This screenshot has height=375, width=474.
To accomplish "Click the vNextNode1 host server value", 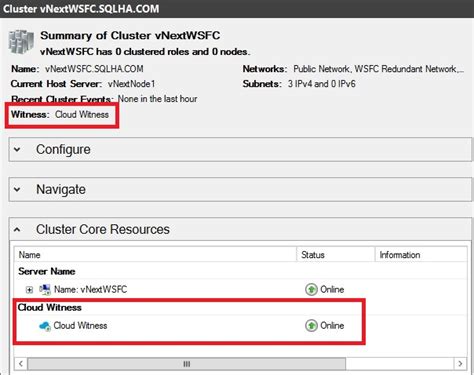I will 132,84.
